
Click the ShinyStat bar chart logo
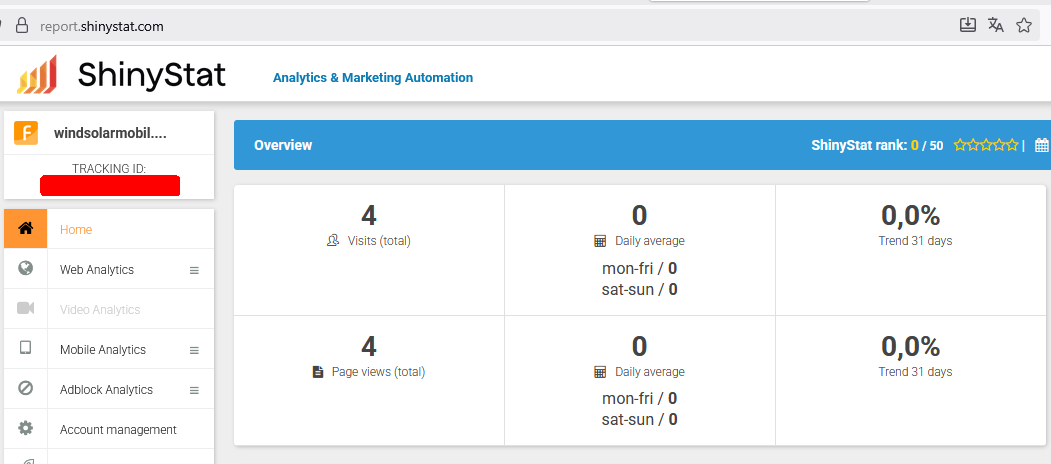37,76
